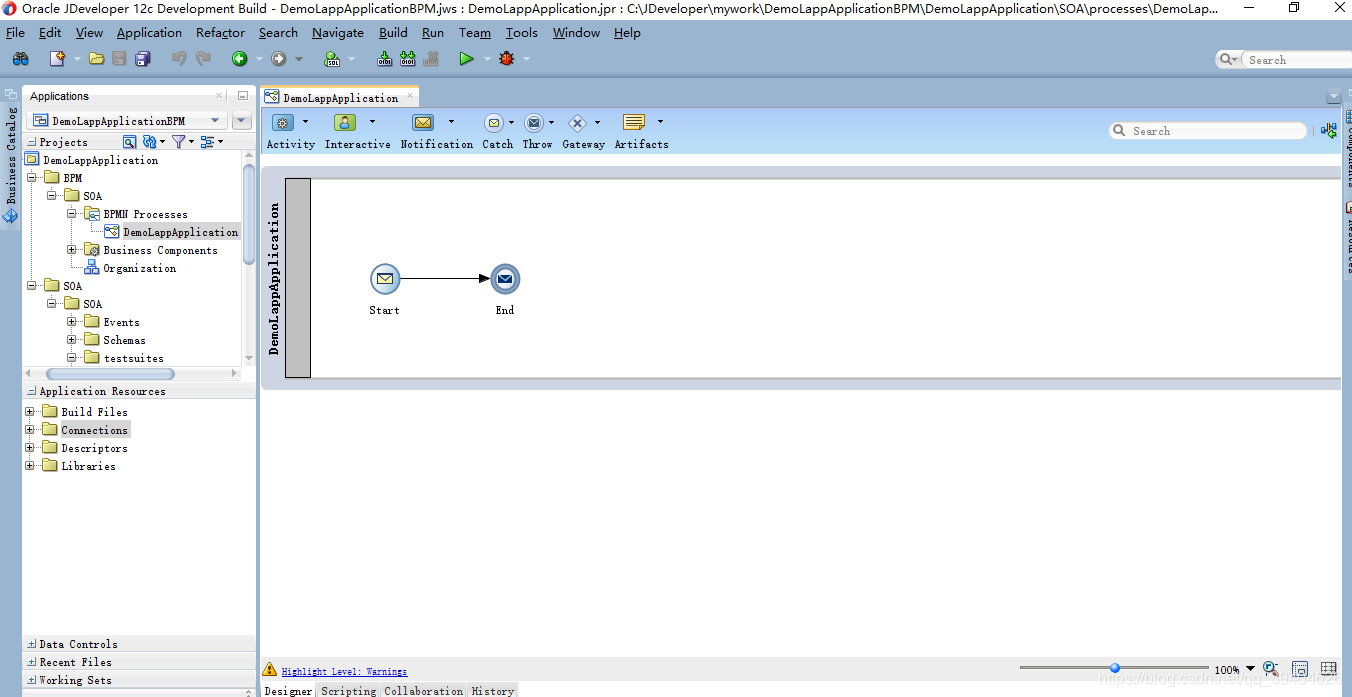The width and height of the screenshot is (1352, 697).
Task: Close the DemoLappApplication editor tab
Action: click(410, 96)
